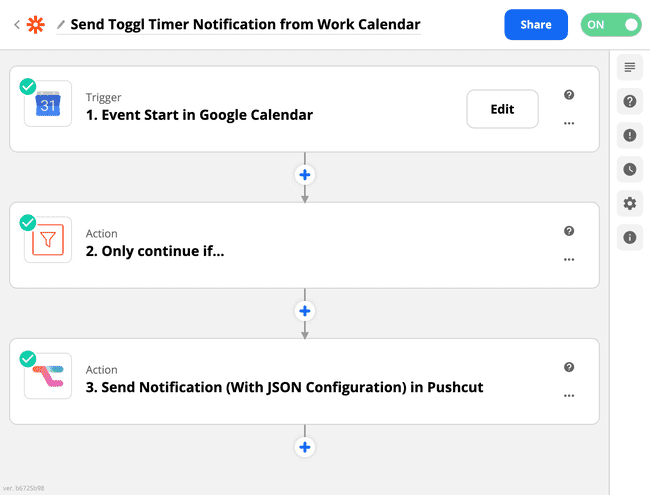Click the Zapier orange asterisk logo
The height and width of the screenshot is (495, 650).
[x=35, y=25]
